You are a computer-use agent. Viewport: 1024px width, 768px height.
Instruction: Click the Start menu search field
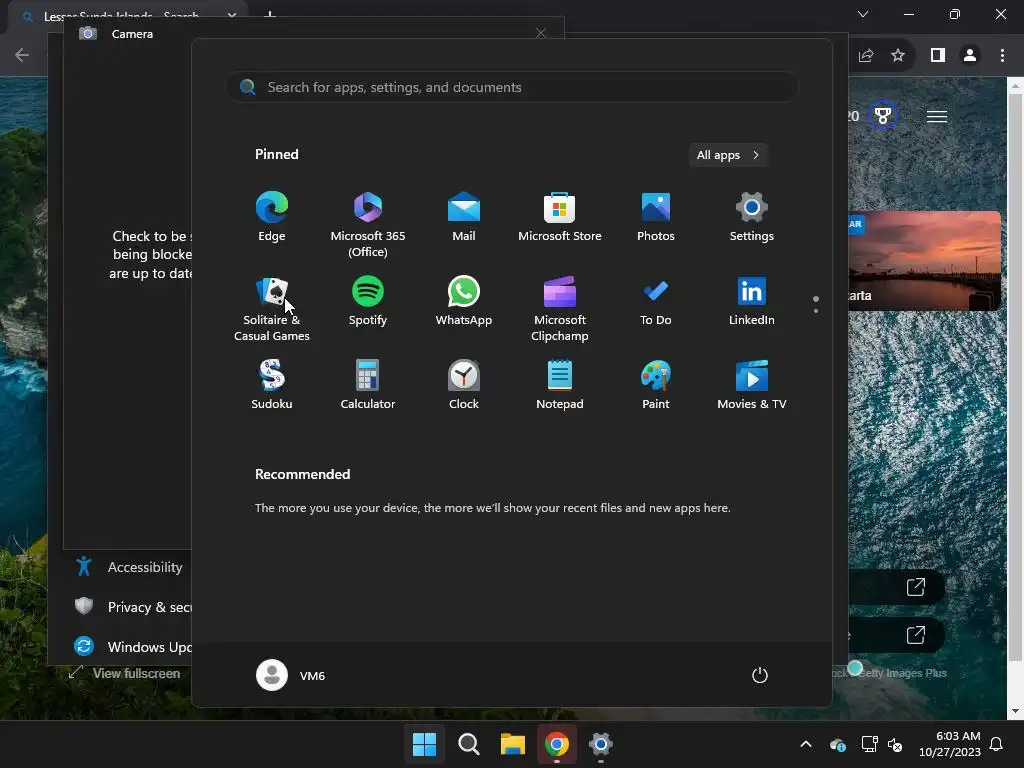coord(512,87)
